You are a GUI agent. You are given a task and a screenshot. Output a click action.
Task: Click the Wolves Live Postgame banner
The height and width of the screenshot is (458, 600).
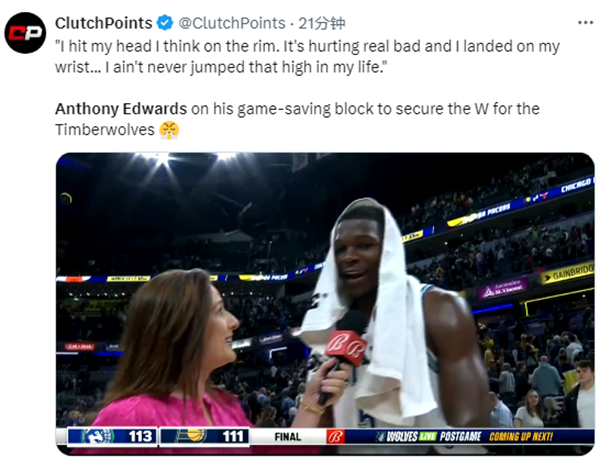429,437
